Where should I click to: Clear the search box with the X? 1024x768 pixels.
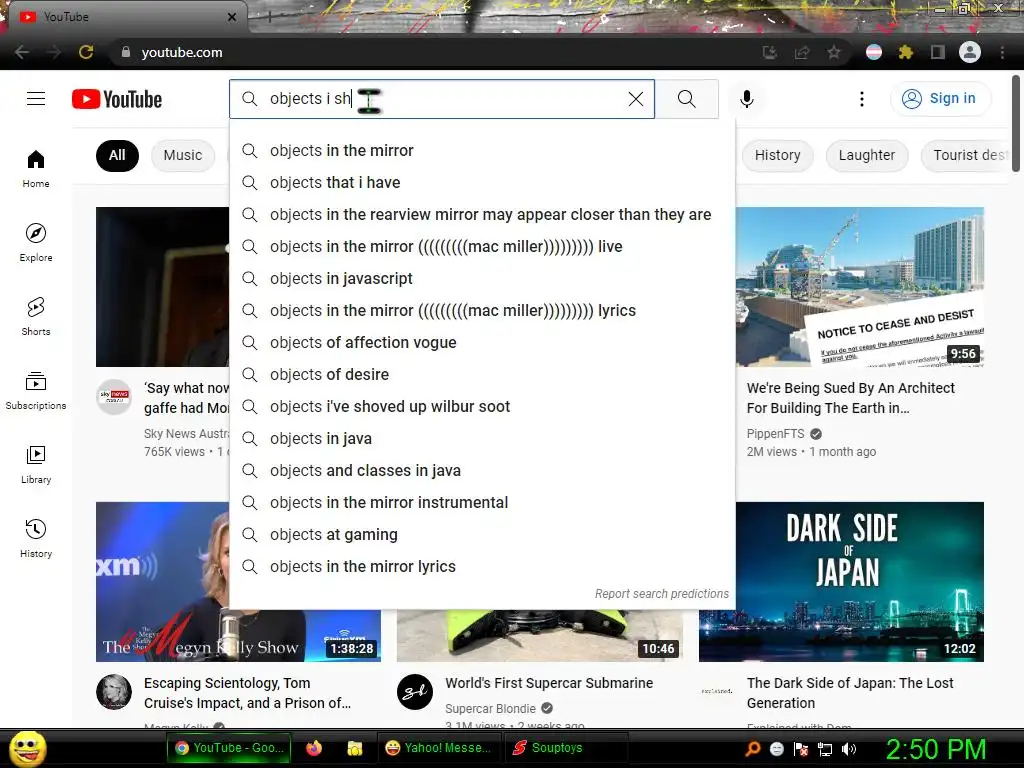pyautogui.click(x=635, y=99)
